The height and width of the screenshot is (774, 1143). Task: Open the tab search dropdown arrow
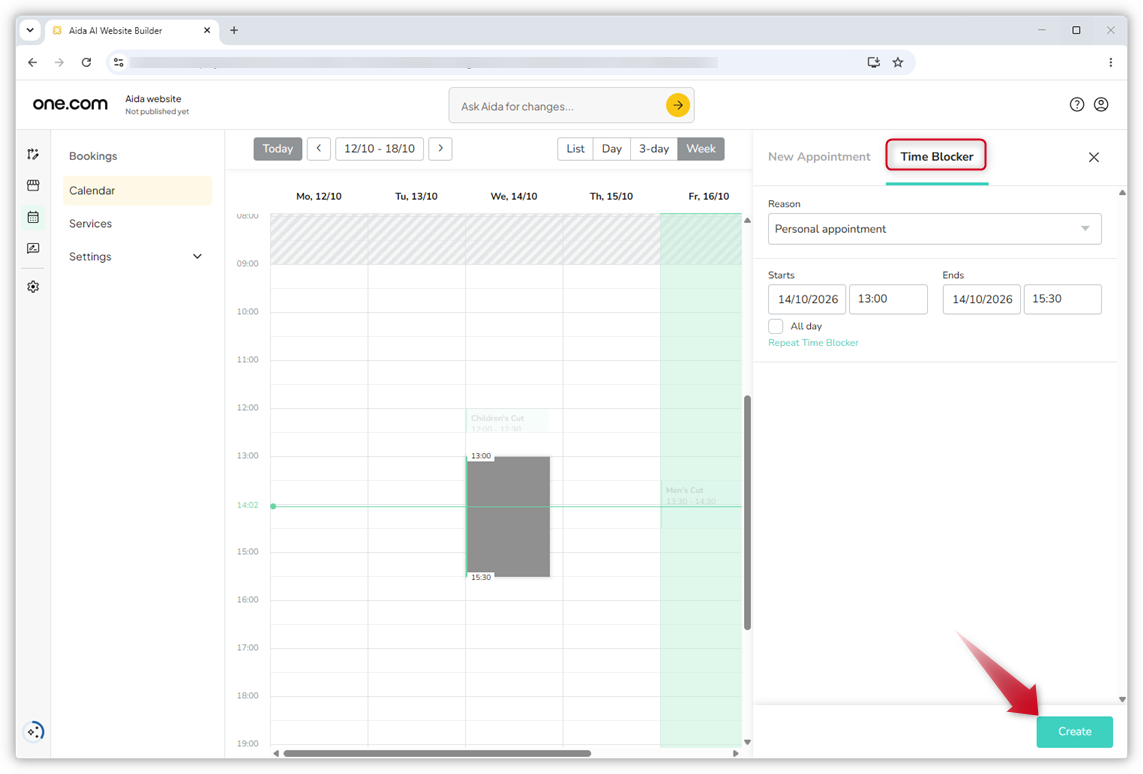[30, 31]
